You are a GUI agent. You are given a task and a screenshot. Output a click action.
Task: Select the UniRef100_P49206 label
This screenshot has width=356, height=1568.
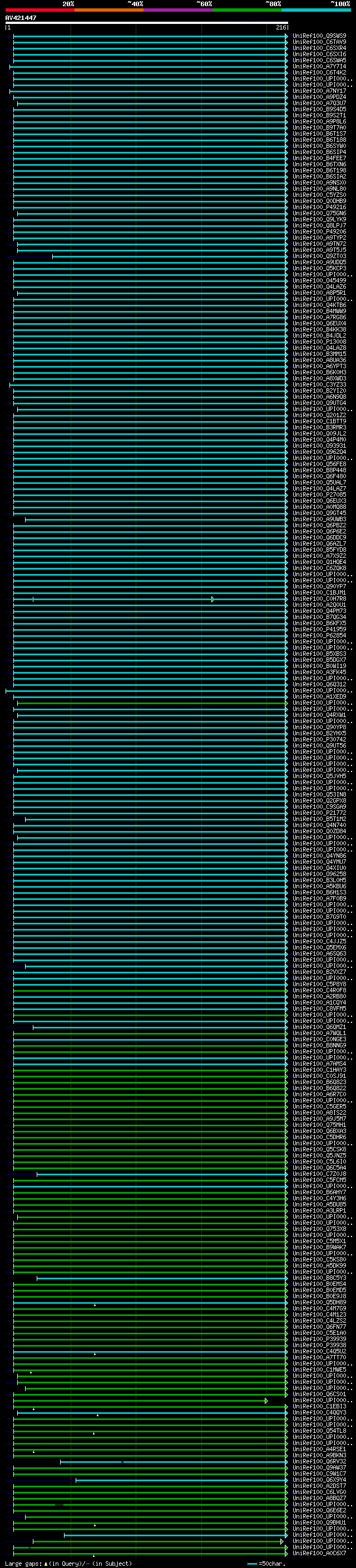pyautogui.click(x=319, y=232)
